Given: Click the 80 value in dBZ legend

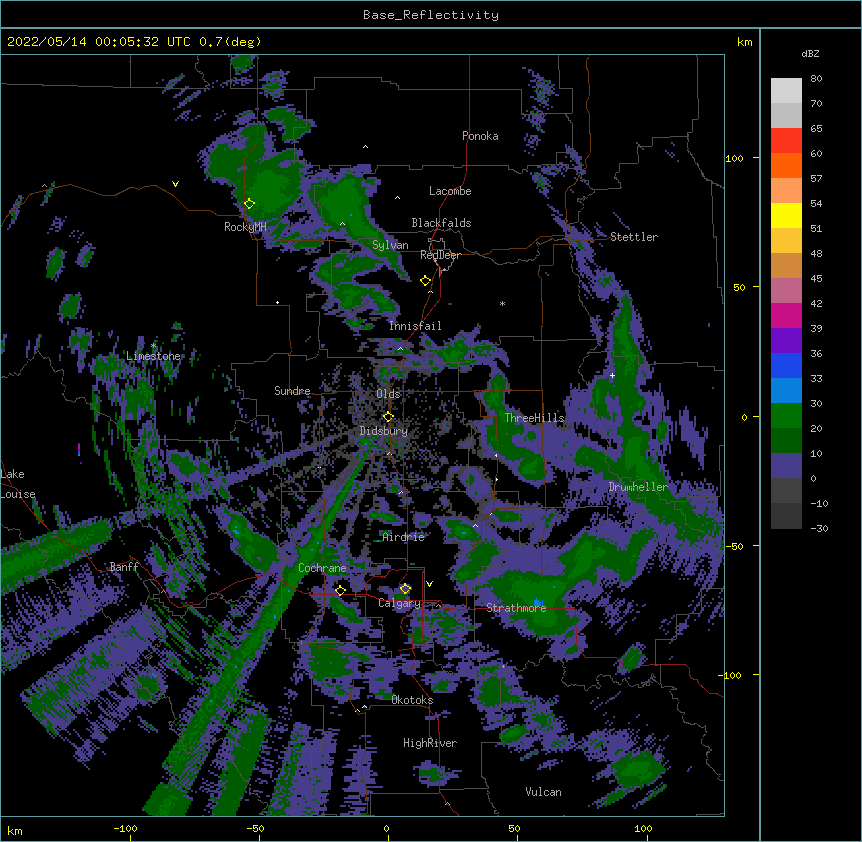Looking at the screenshot, I should click(x=816, y=79).
